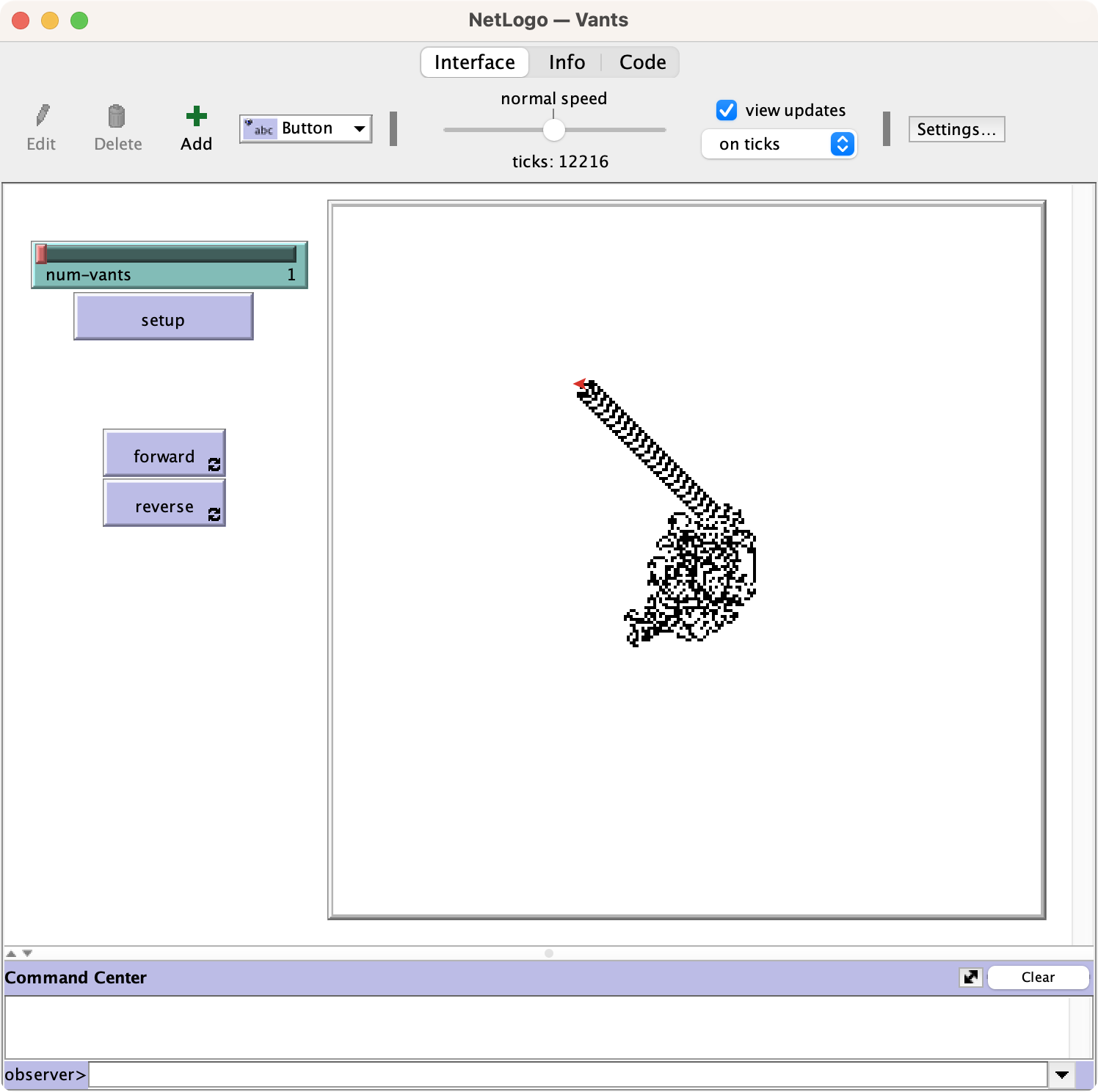Click the Delete trash can icon

(117, 116)
